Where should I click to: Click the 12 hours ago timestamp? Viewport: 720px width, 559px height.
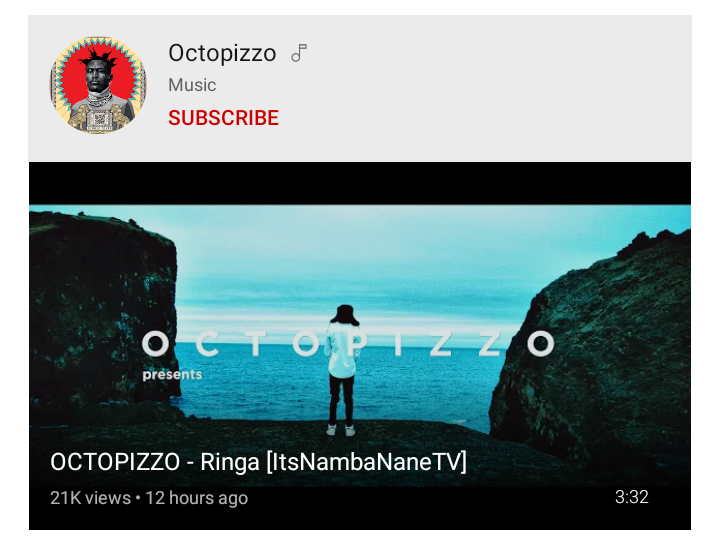click(197, 498)
